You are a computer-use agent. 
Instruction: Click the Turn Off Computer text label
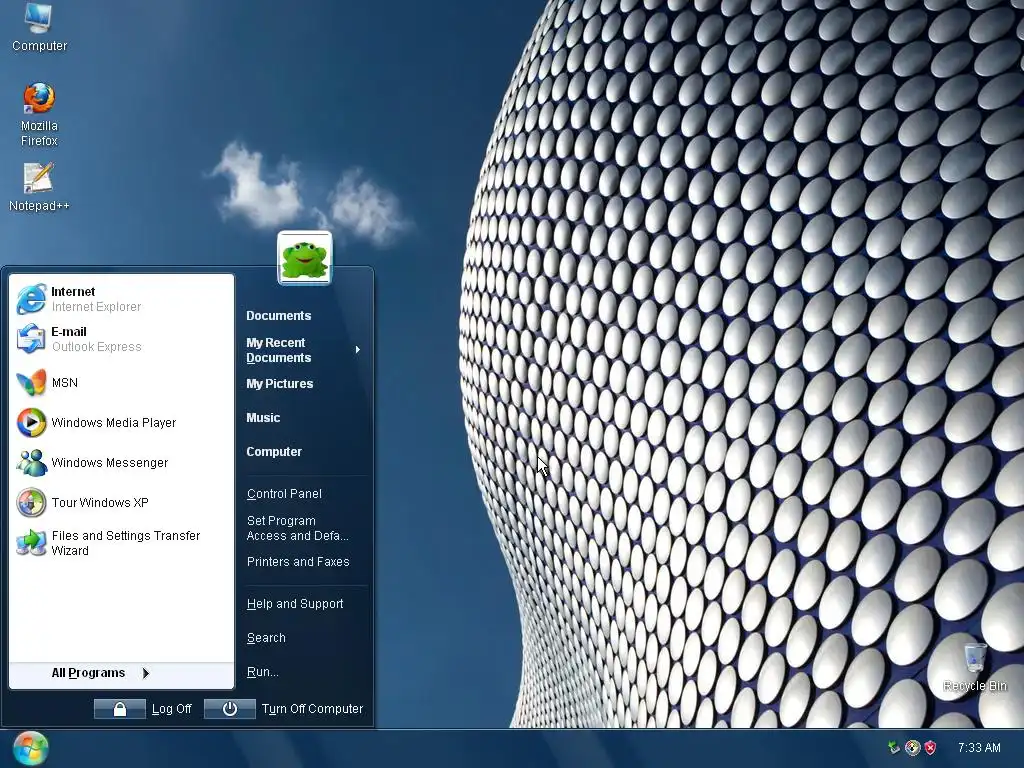click(x=312, y=709)
